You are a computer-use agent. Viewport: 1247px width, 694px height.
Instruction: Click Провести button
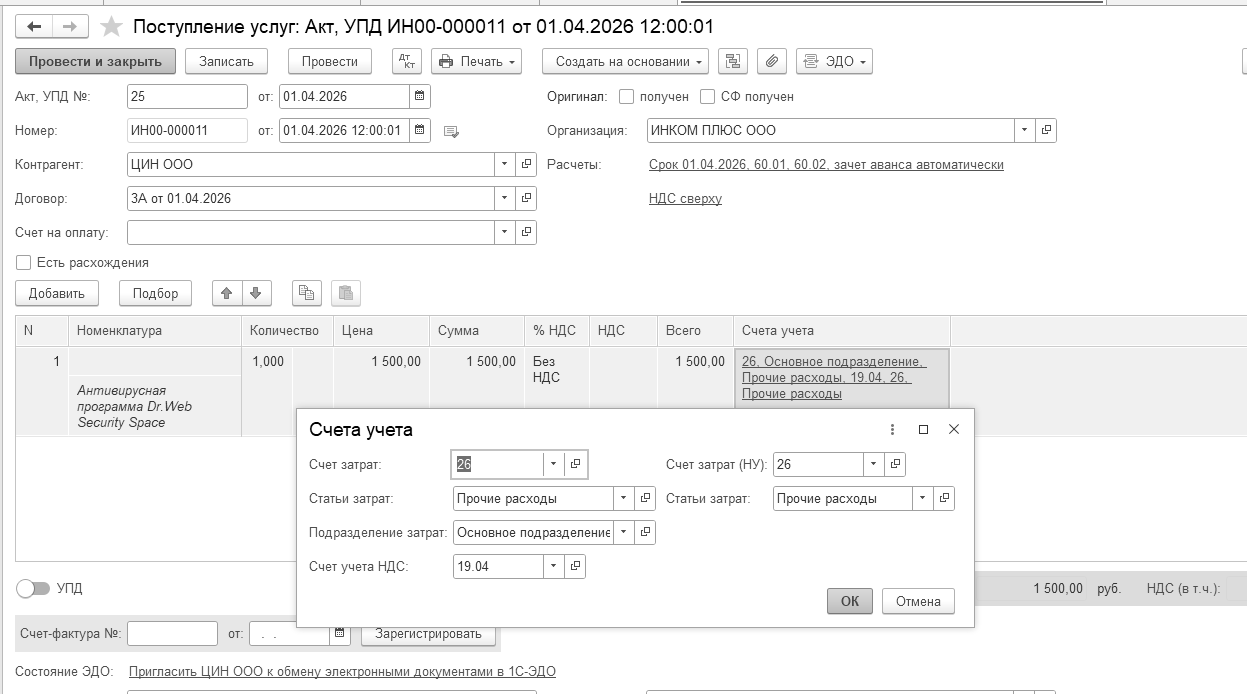click(x=330, y=61)
